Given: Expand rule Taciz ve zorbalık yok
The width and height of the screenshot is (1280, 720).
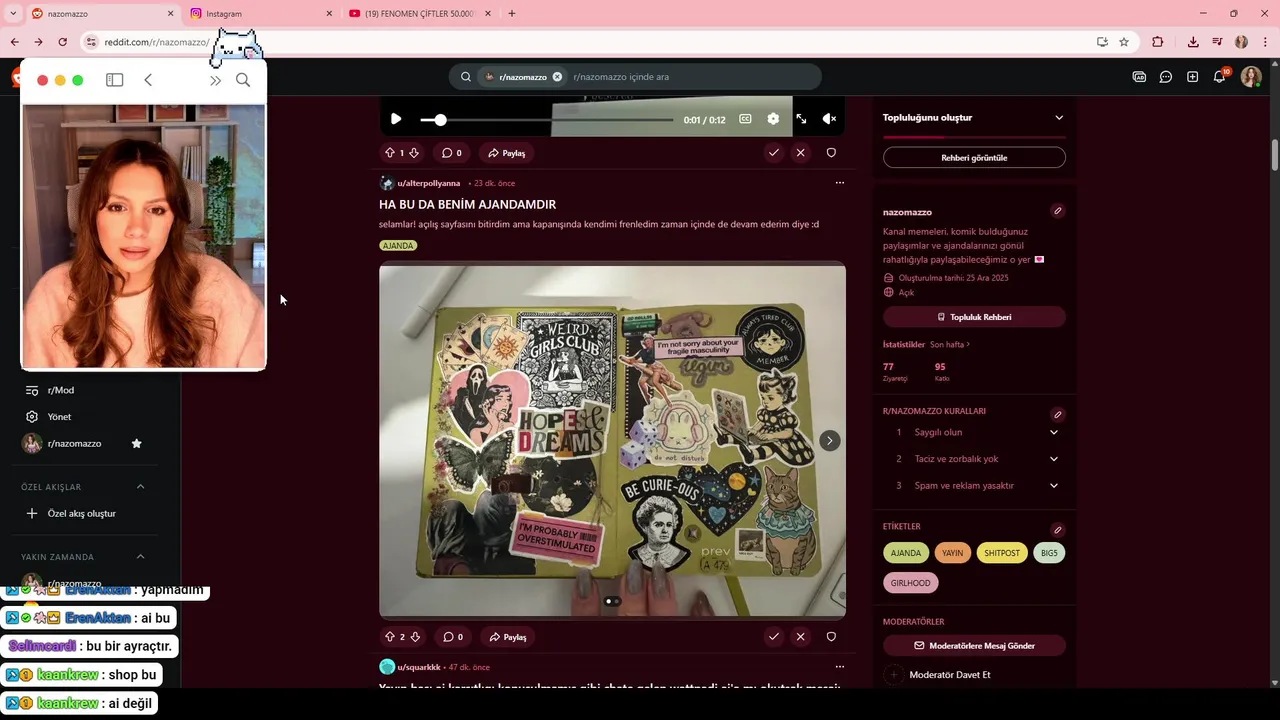Looking at the screenshot, I should tap(974, 459).
